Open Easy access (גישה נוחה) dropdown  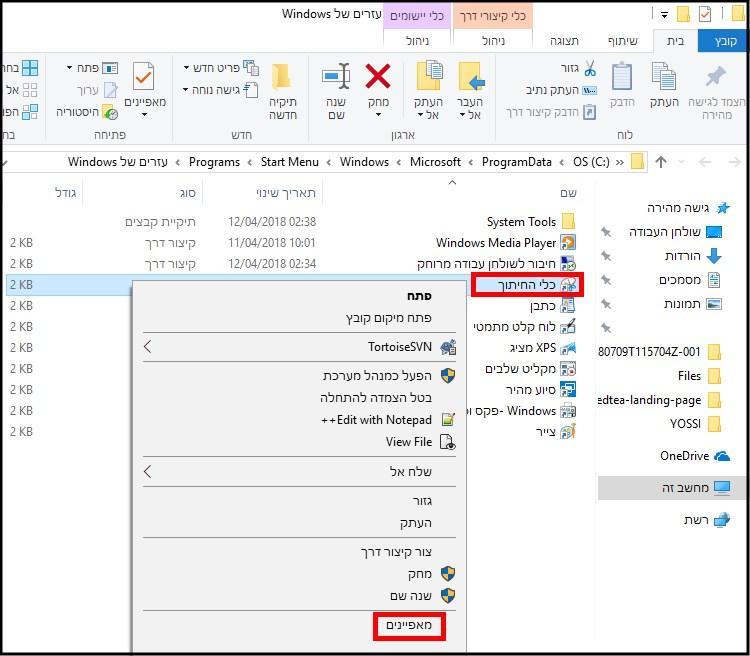point(186,90)
